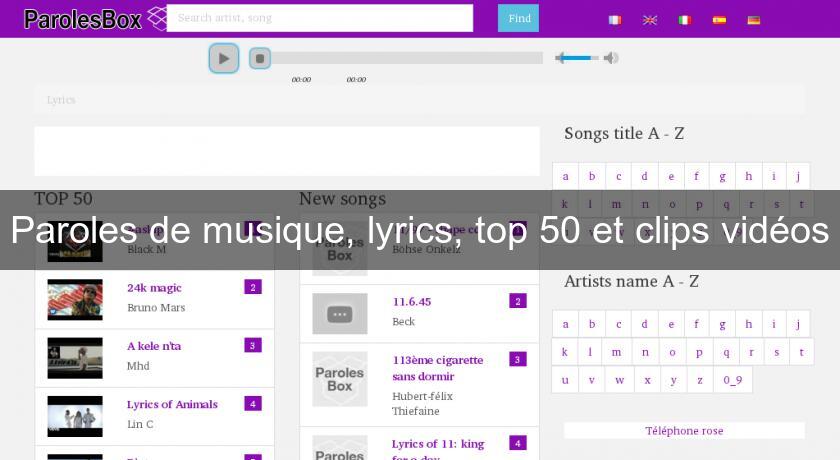The height and width of the screenshot is (460, 840).
Task: Start playback with the play button
Action: (224, 58)
